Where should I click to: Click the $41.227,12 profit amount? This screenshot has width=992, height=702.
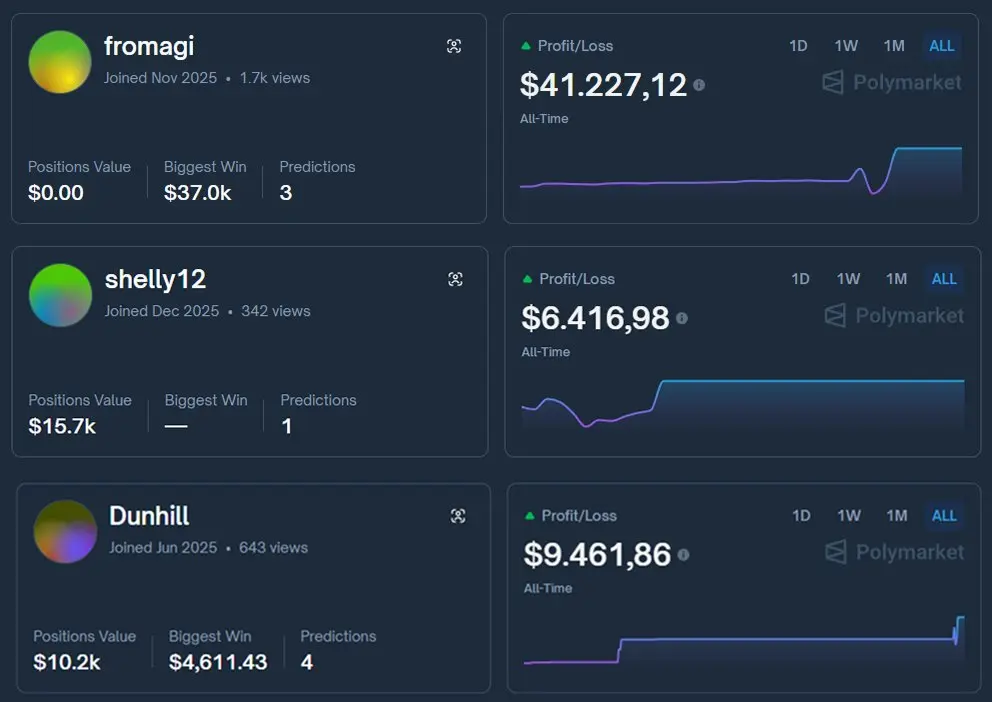pyautogui.click(x=603, y=85)
